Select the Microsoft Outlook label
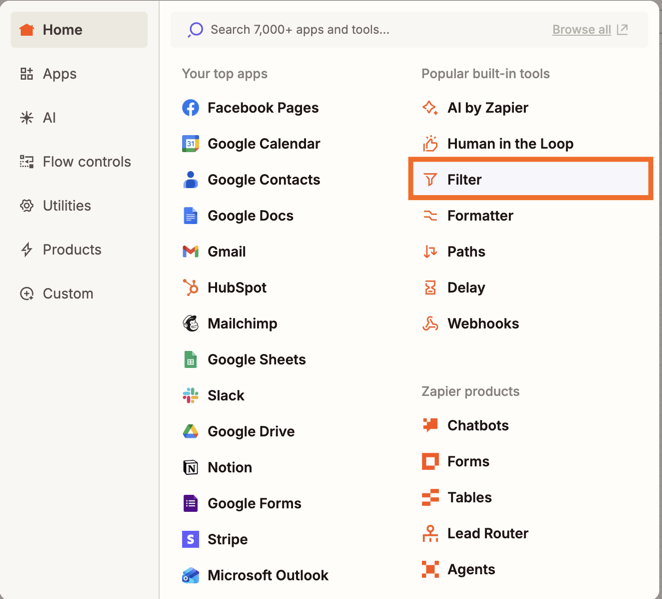Screen dimensions: 662x599 [268, 575]
